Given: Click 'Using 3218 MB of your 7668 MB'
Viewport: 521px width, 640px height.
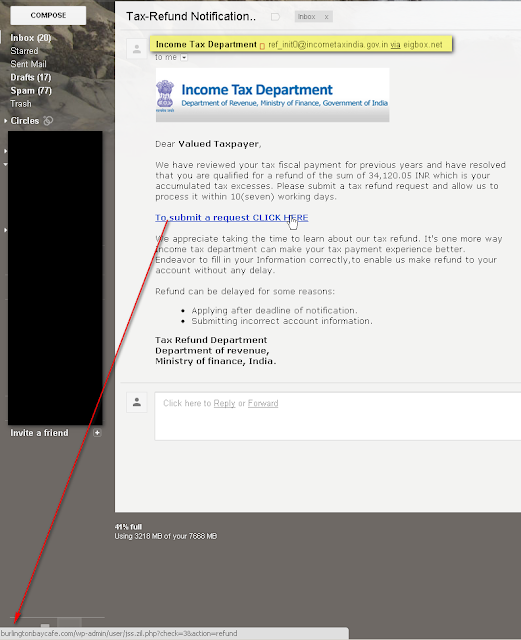Looking at the screenshot, I should point(165,536).
